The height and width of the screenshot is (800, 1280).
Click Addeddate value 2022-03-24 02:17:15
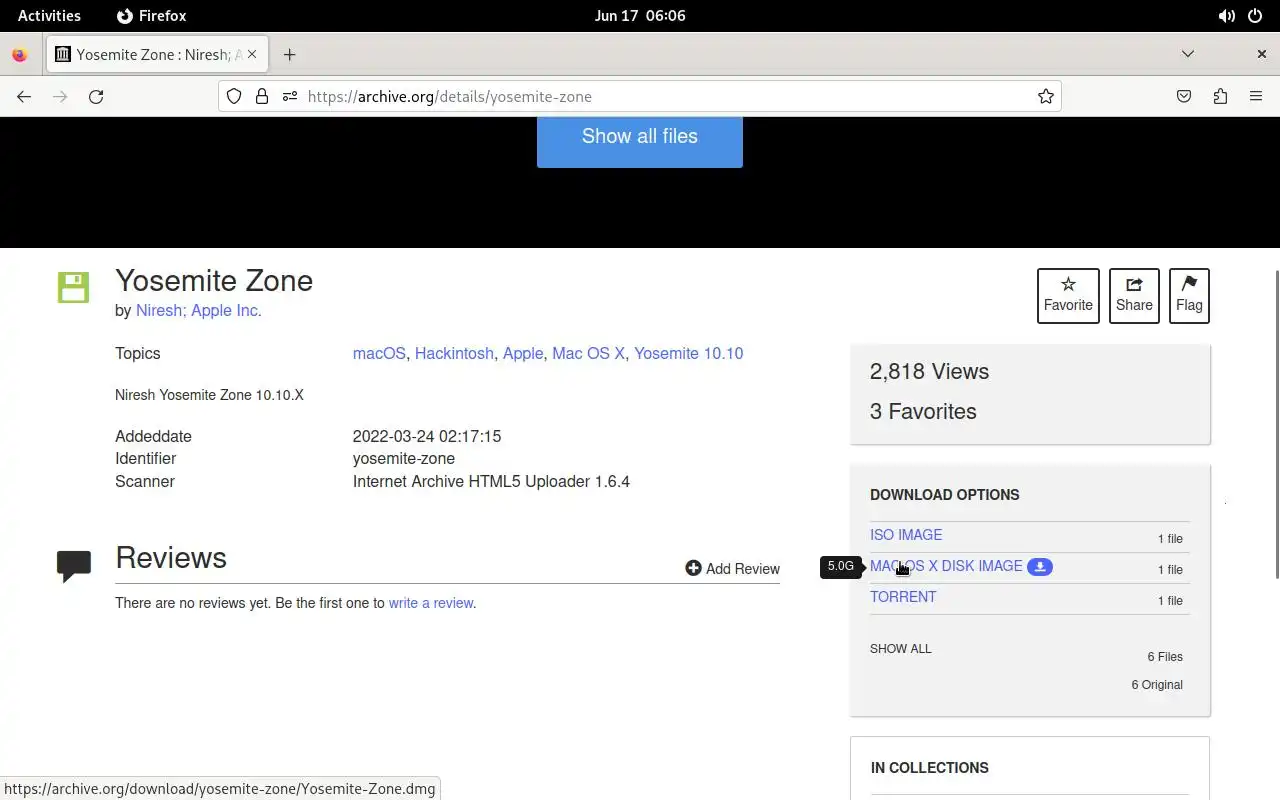427,437
